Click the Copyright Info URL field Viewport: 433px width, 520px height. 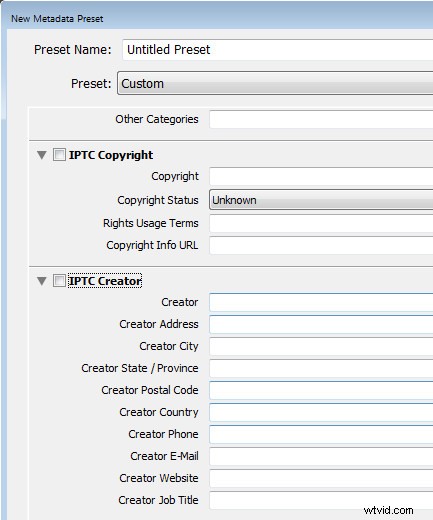tap(321, 245)
